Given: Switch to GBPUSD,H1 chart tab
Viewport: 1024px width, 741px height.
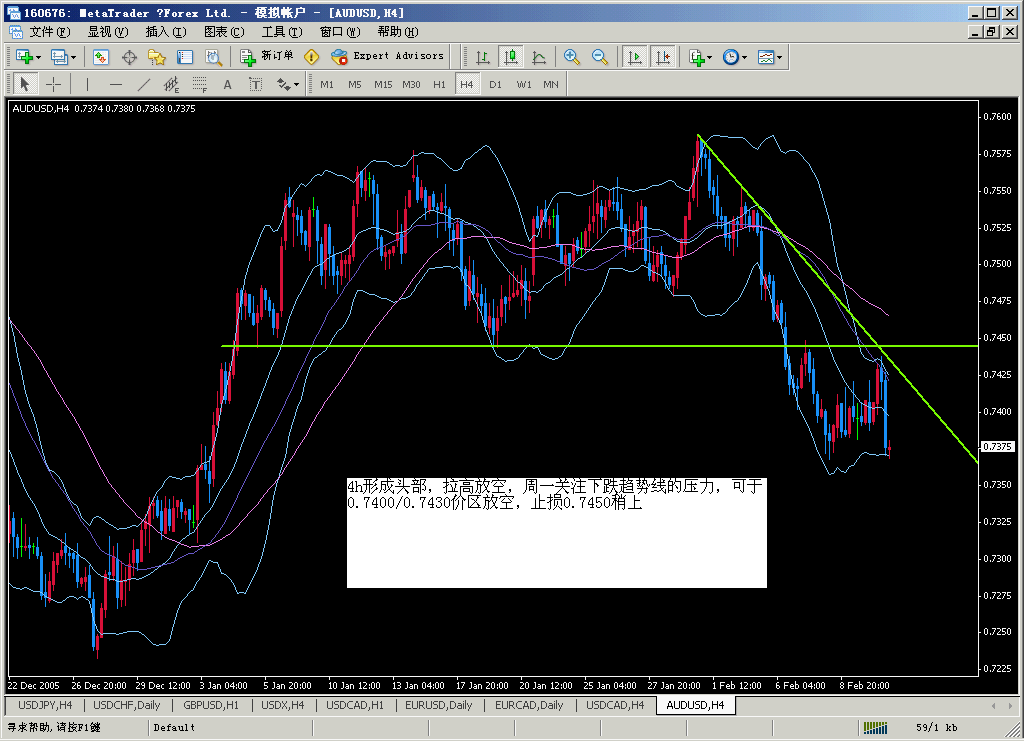Looking at the screenshot, I should (211, 705).
